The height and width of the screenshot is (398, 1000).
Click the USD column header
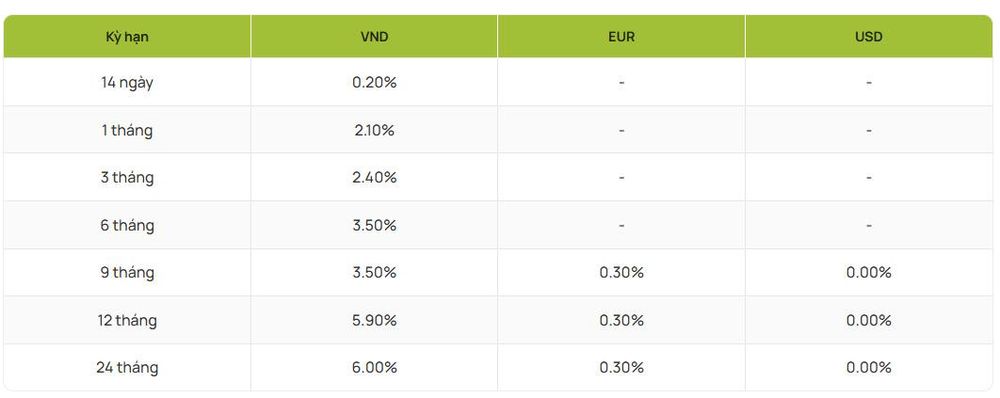869,36
